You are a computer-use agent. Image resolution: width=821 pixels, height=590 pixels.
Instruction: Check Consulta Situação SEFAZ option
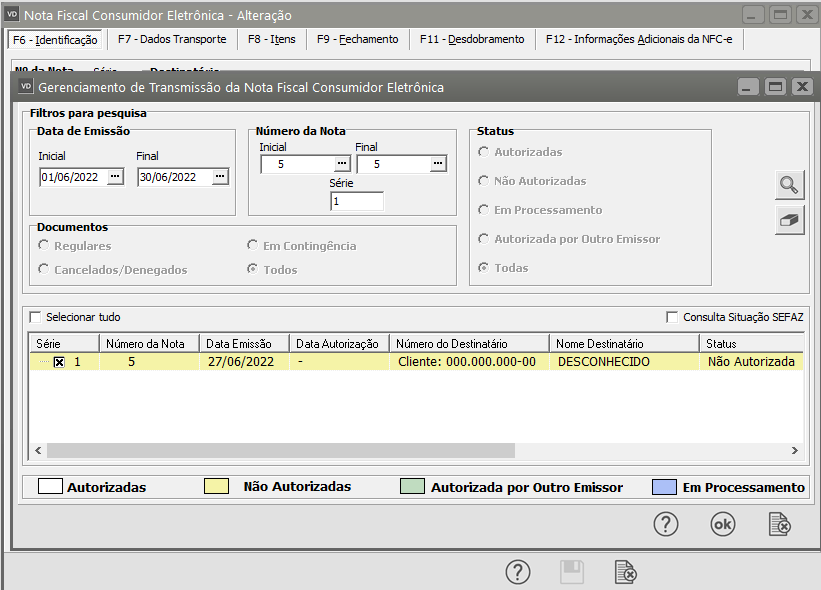pyautogui.click(x=673, y=317)
